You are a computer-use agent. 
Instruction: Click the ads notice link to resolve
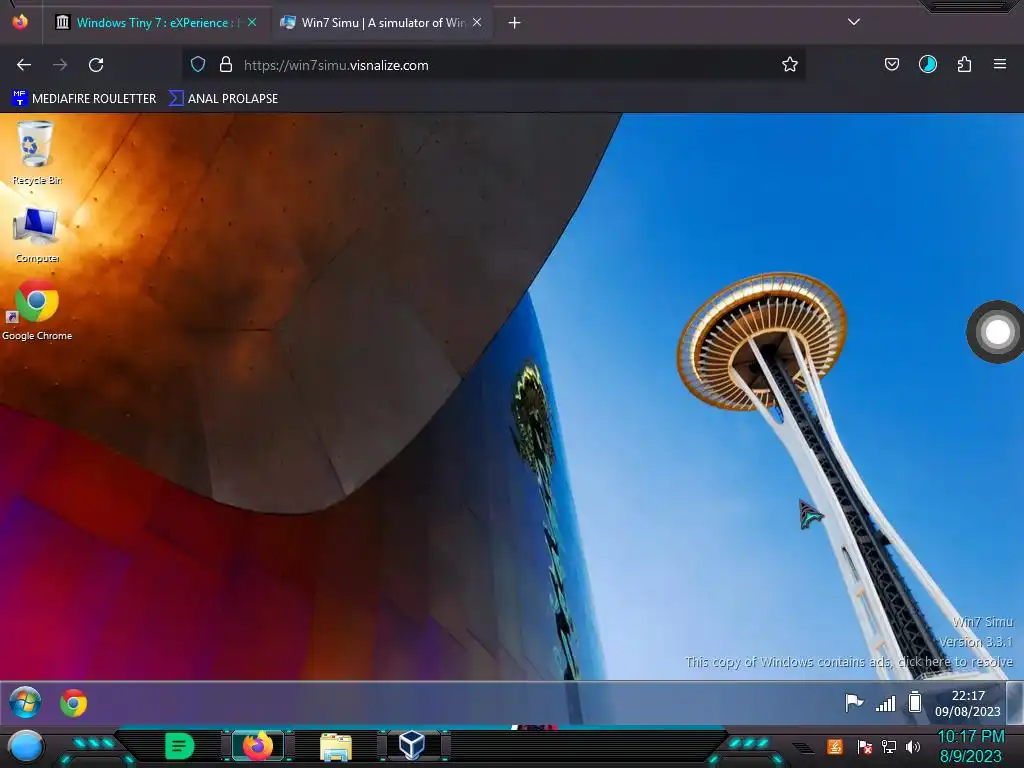point(849,662)
